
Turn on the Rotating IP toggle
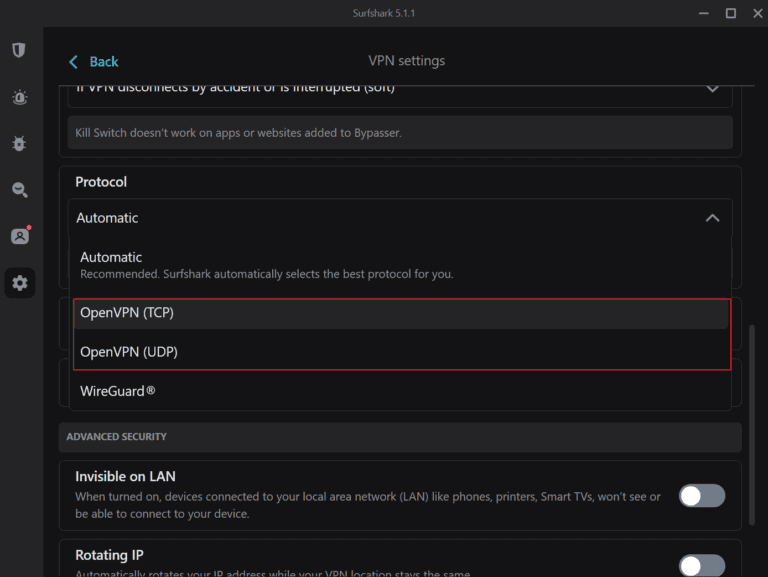(701, 565)
